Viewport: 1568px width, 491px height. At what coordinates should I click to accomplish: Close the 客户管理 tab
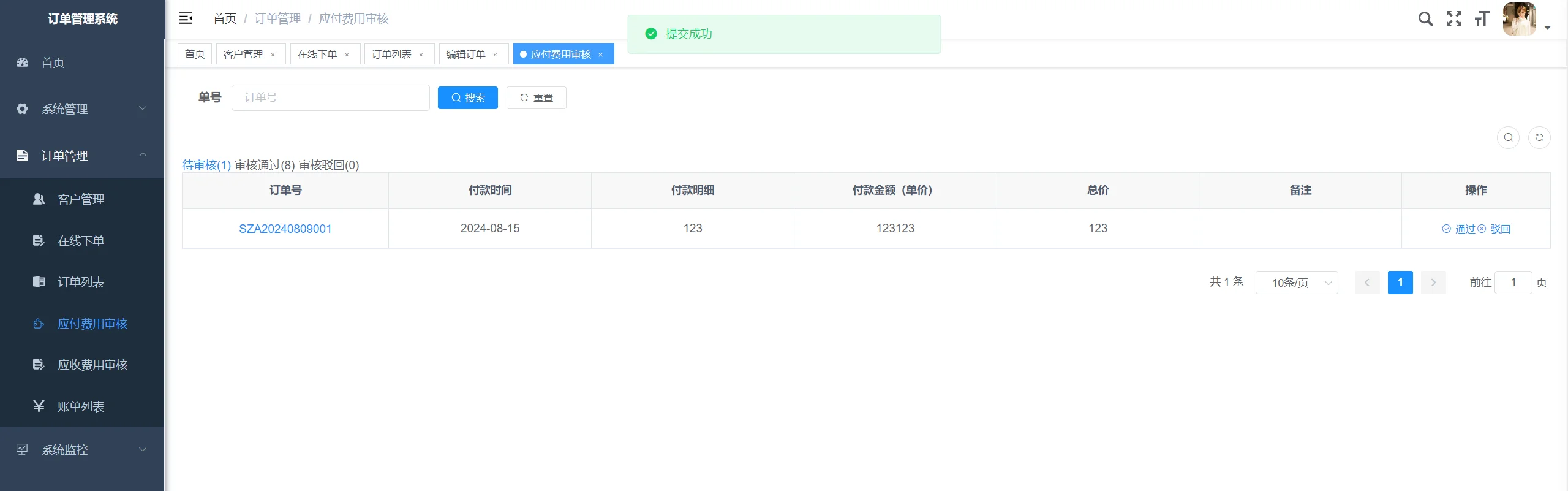273,55
